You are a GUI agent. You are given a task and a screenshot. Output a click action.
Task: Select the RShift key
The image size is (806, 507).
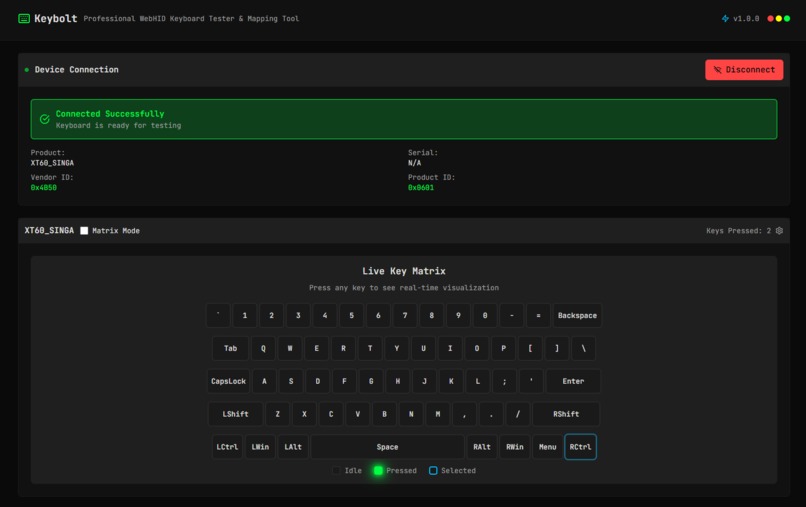click(x=566, y=414)
